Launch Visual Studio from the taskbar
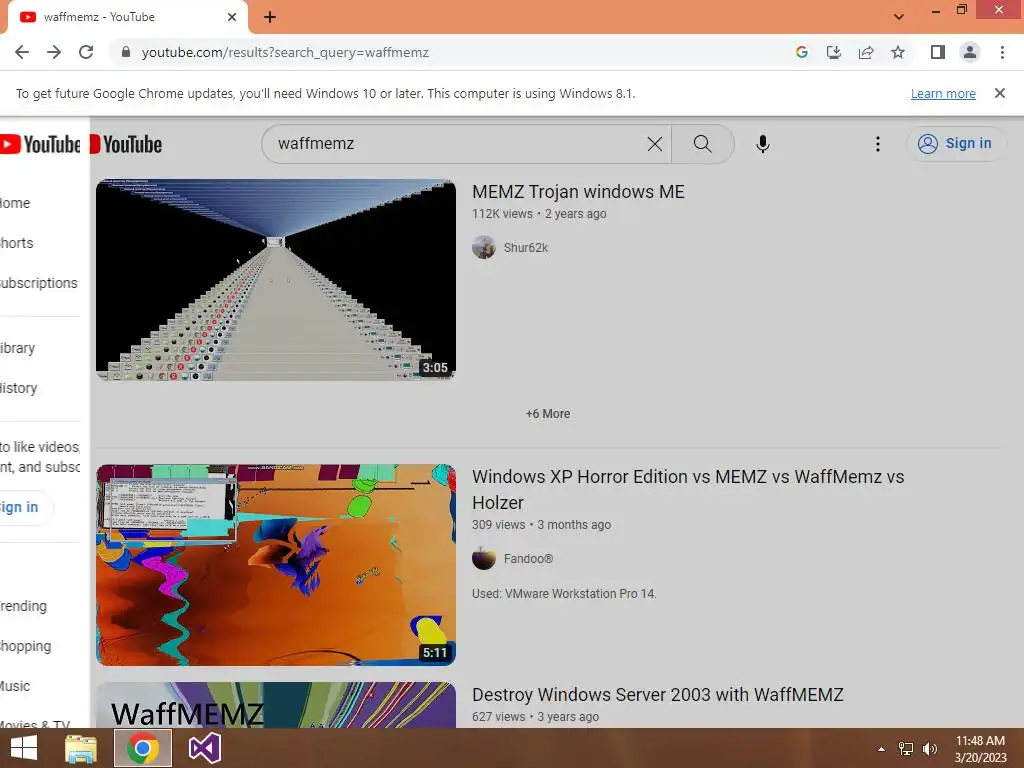The image size is (1024, 768). coord(204,748)
